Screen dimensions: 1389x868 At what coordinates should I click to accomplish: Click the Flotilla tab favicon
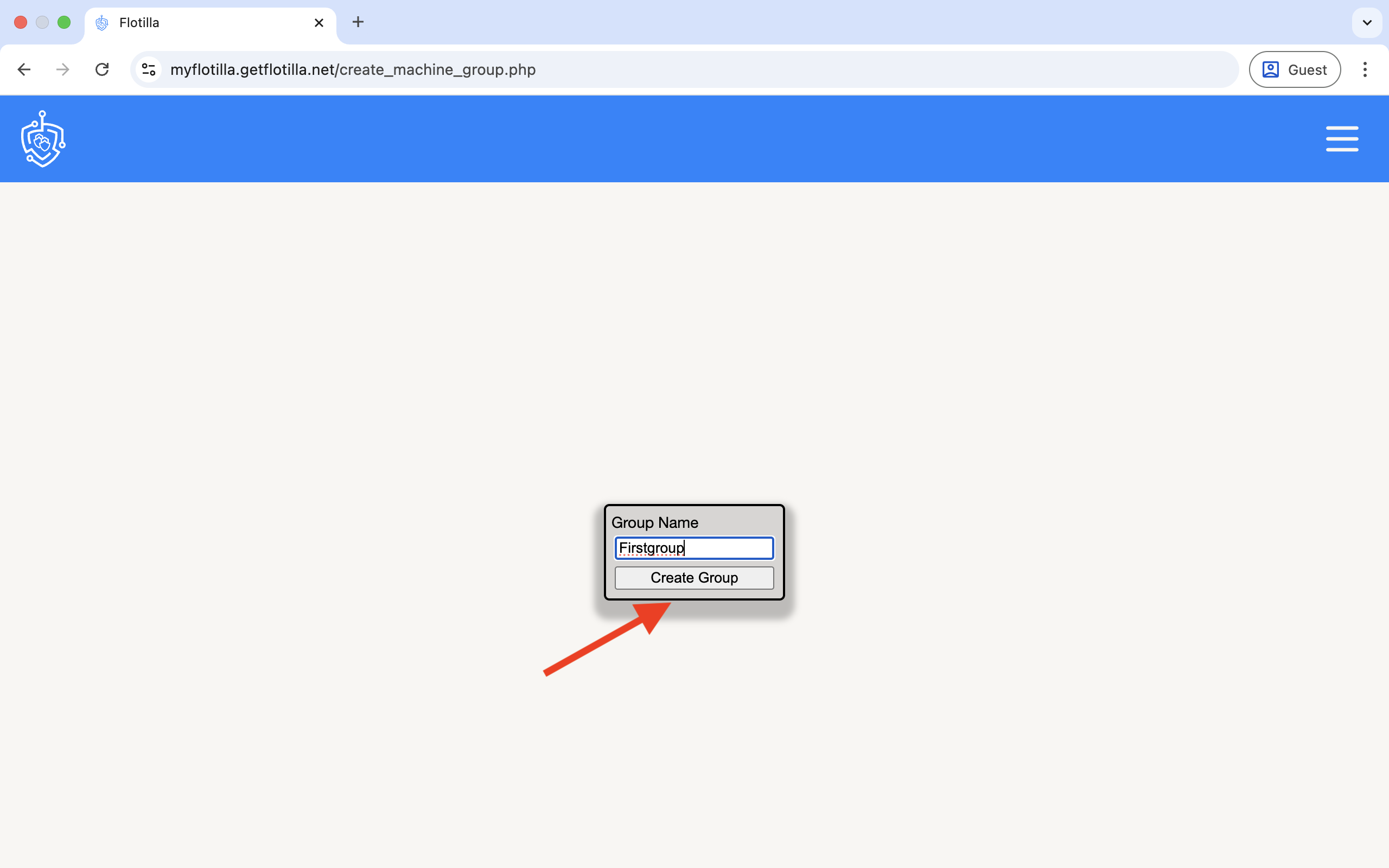(x=102, y=23)
